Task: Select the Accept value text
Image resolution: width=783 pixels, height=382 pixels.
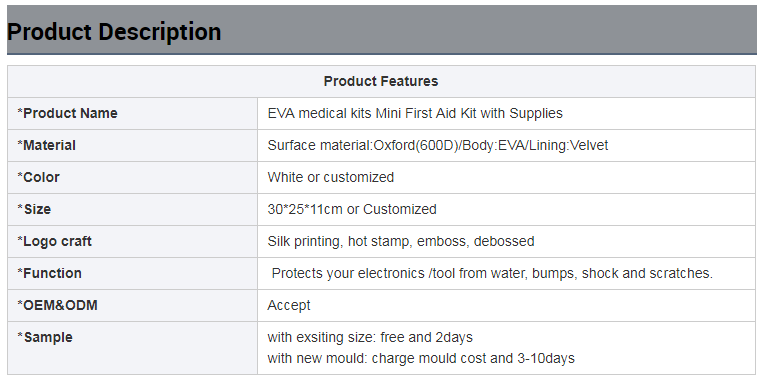Action: coord(289,305)
